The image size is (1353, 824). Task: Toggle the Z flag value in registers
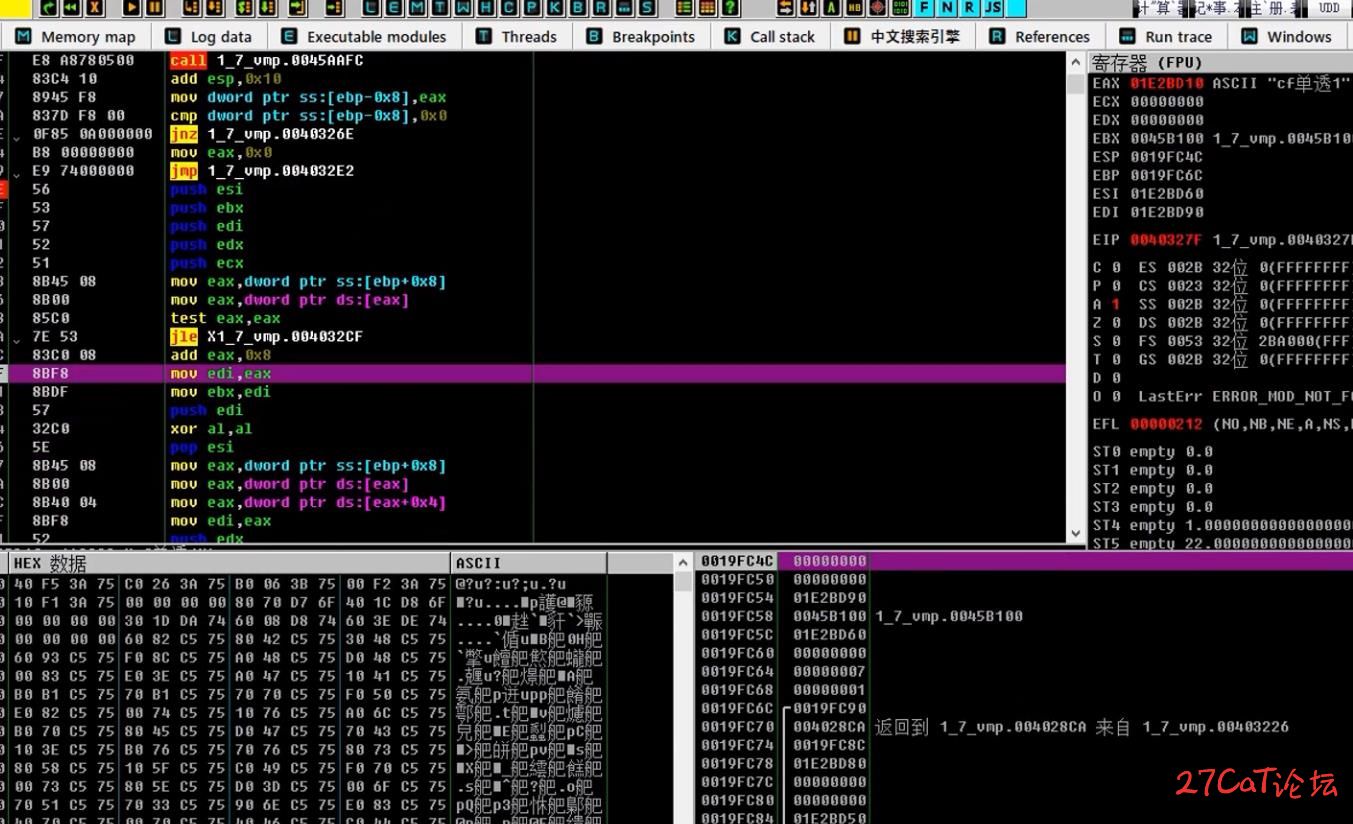point(1115,323)
